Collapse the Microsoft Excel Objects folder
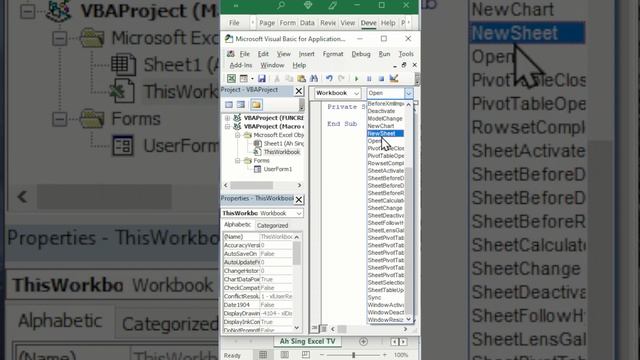Viewport: 640px width, 360px height. [238, 135]
